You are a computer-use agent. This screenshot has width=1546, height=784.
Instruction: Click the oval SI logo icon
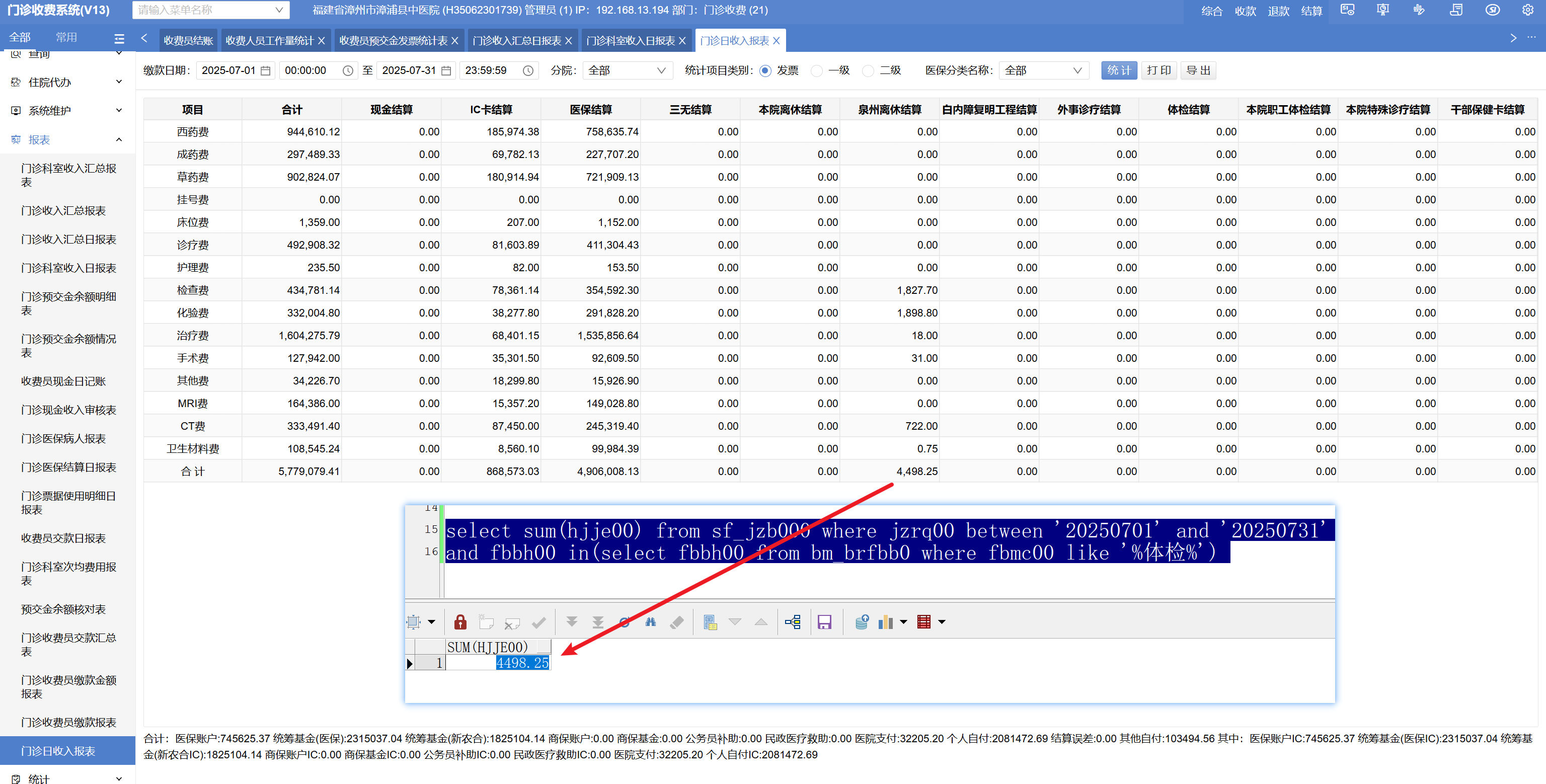click(1492, 10)
